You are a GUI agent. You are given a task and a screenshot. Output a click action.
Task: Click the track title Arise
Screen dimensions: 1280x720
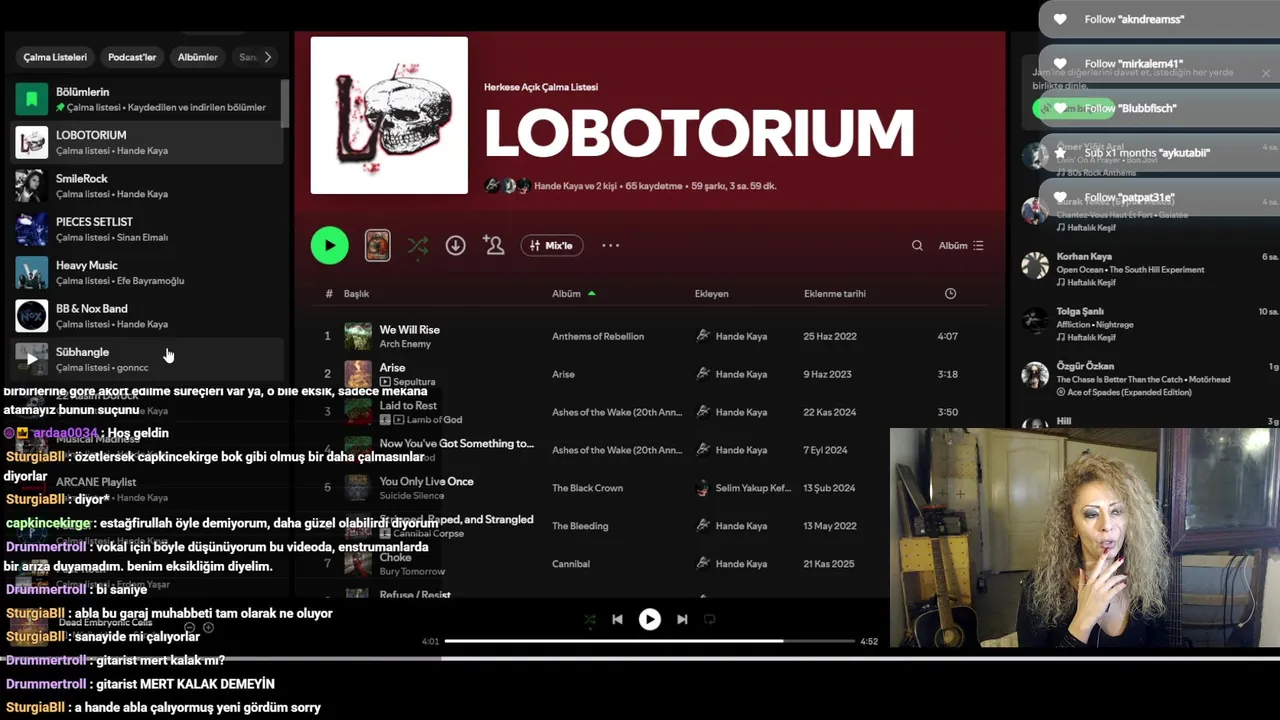pos(392,367)
